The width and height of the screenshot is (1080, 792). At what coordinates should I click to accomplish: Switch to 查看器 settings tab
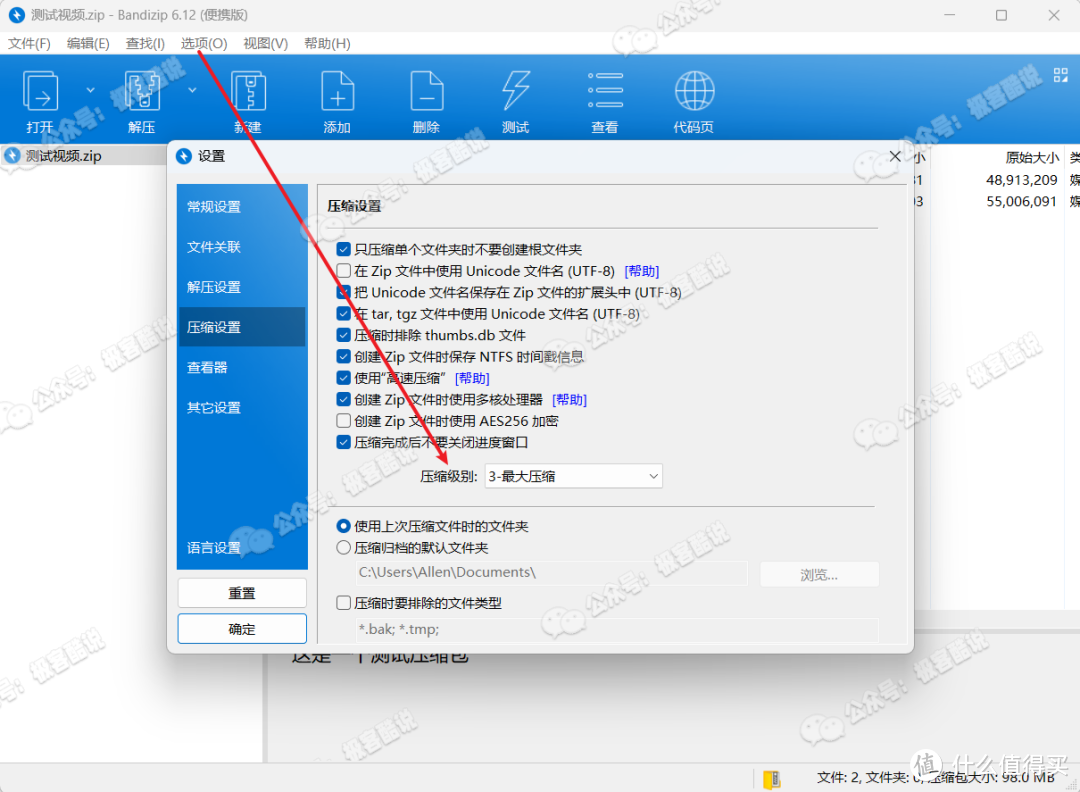tap(241, 367)
